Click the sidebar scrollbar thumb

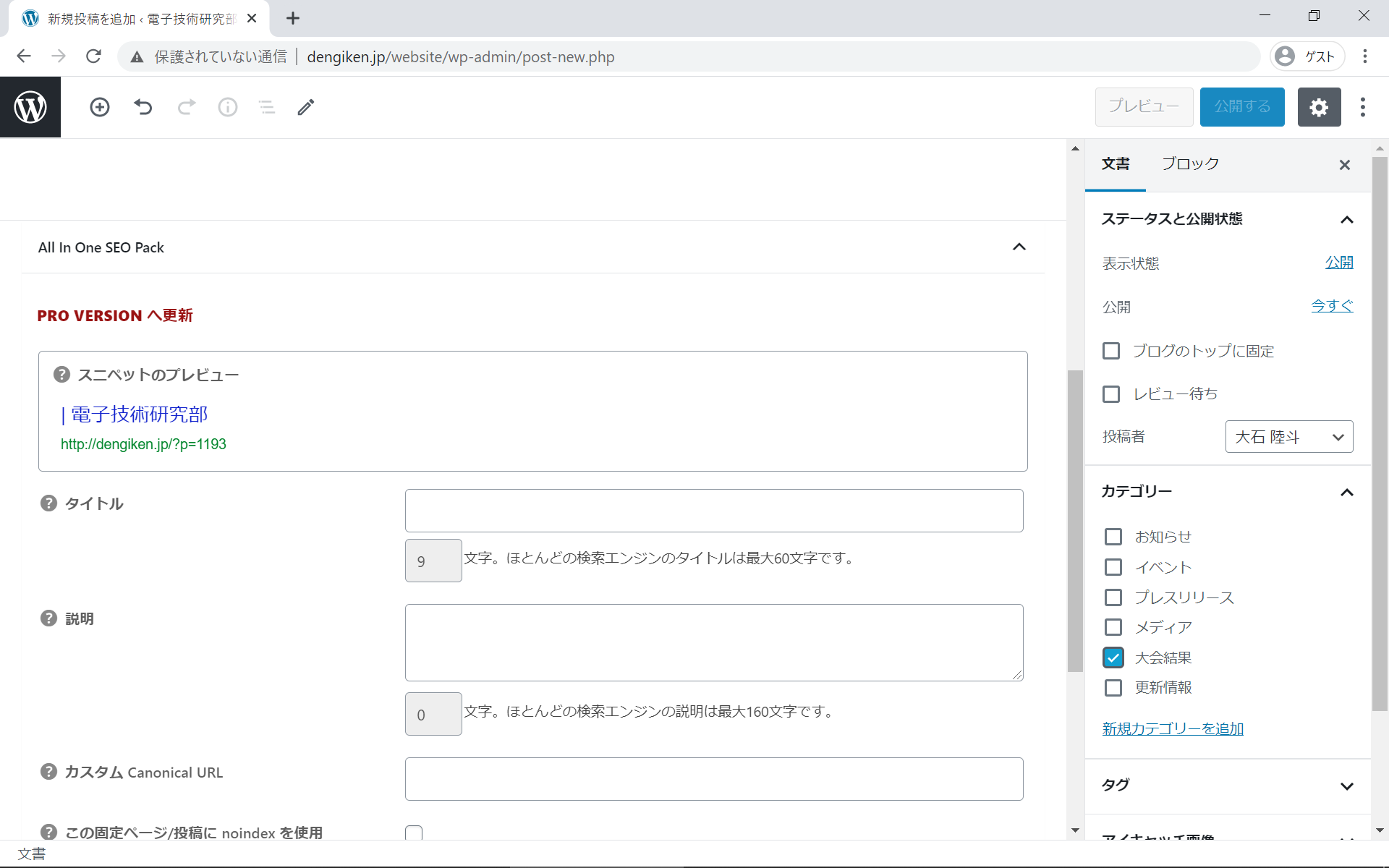pyautogui.click(x=1380, y=434)
